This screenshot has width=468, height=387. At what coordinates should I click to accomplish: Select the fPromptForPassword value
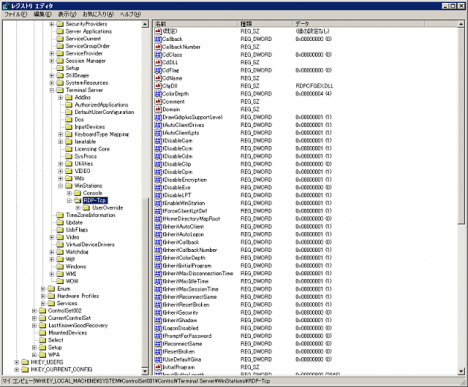tap(187, 336)
